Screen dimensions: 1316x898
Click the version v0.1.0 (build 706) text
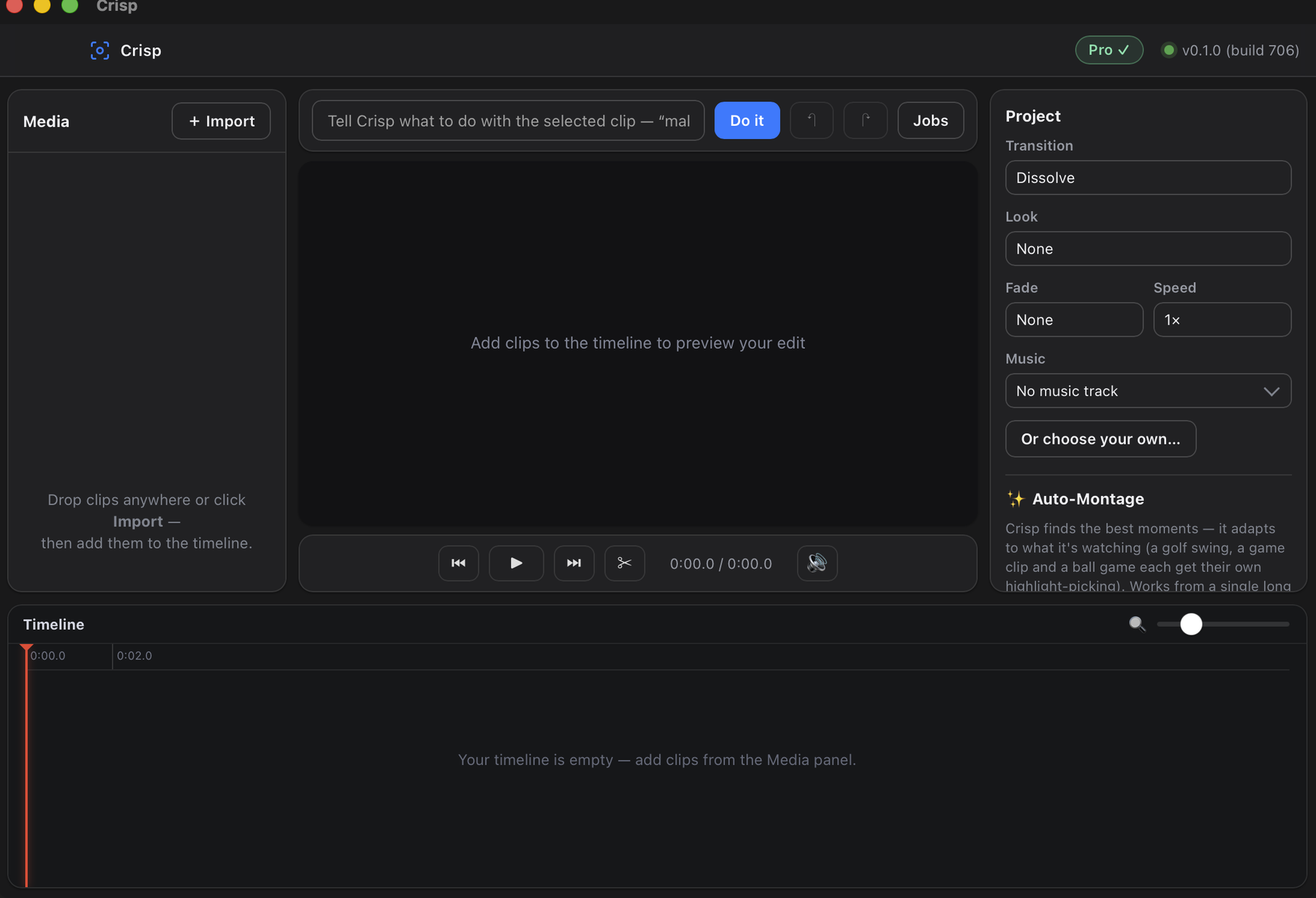click(x=1241, y=50)
